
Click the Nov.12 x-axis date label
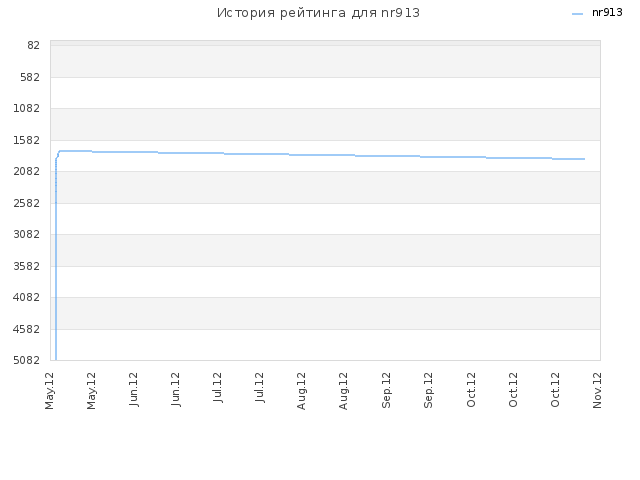click(597, 390)
